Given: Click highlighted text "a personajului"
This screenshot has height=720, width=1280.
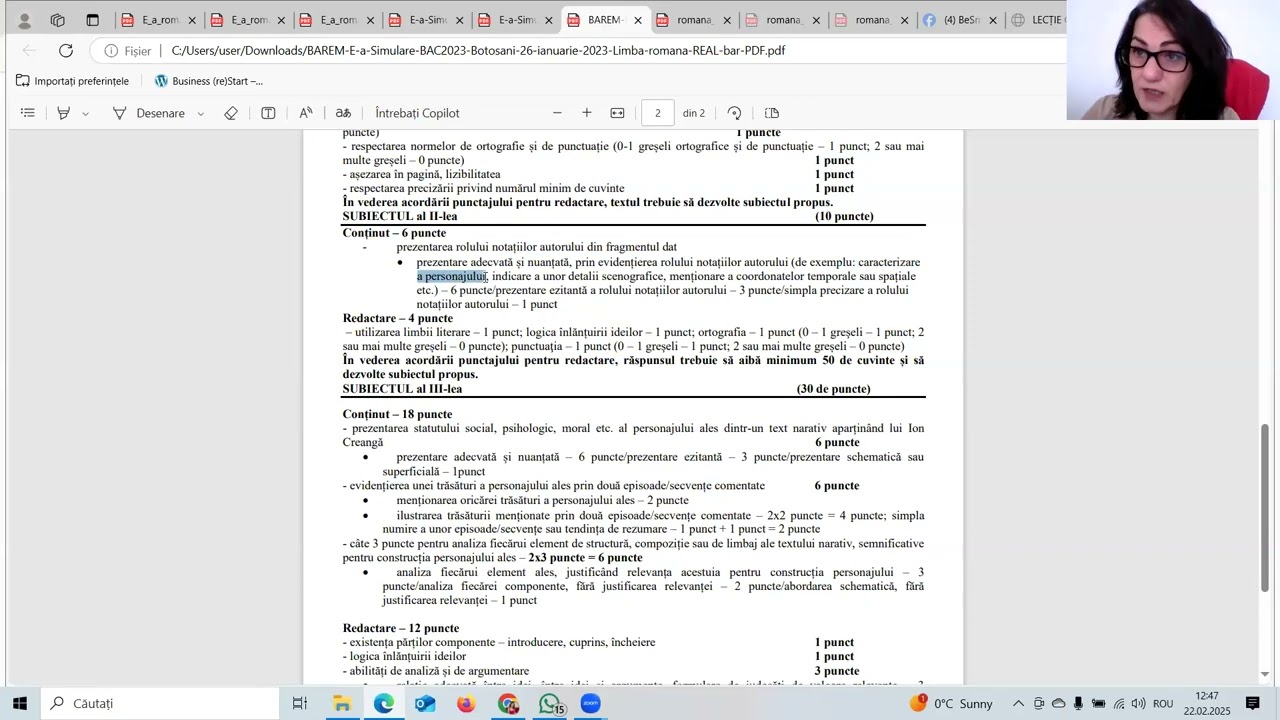Looking at the screenshot, I should (x=451, y=276).
